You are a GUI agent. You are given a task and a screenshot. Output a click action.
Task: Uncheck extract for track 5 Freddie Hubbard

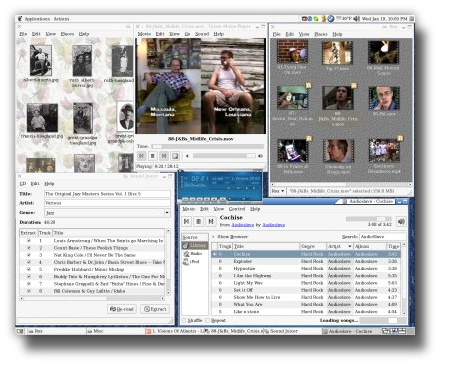29,269
